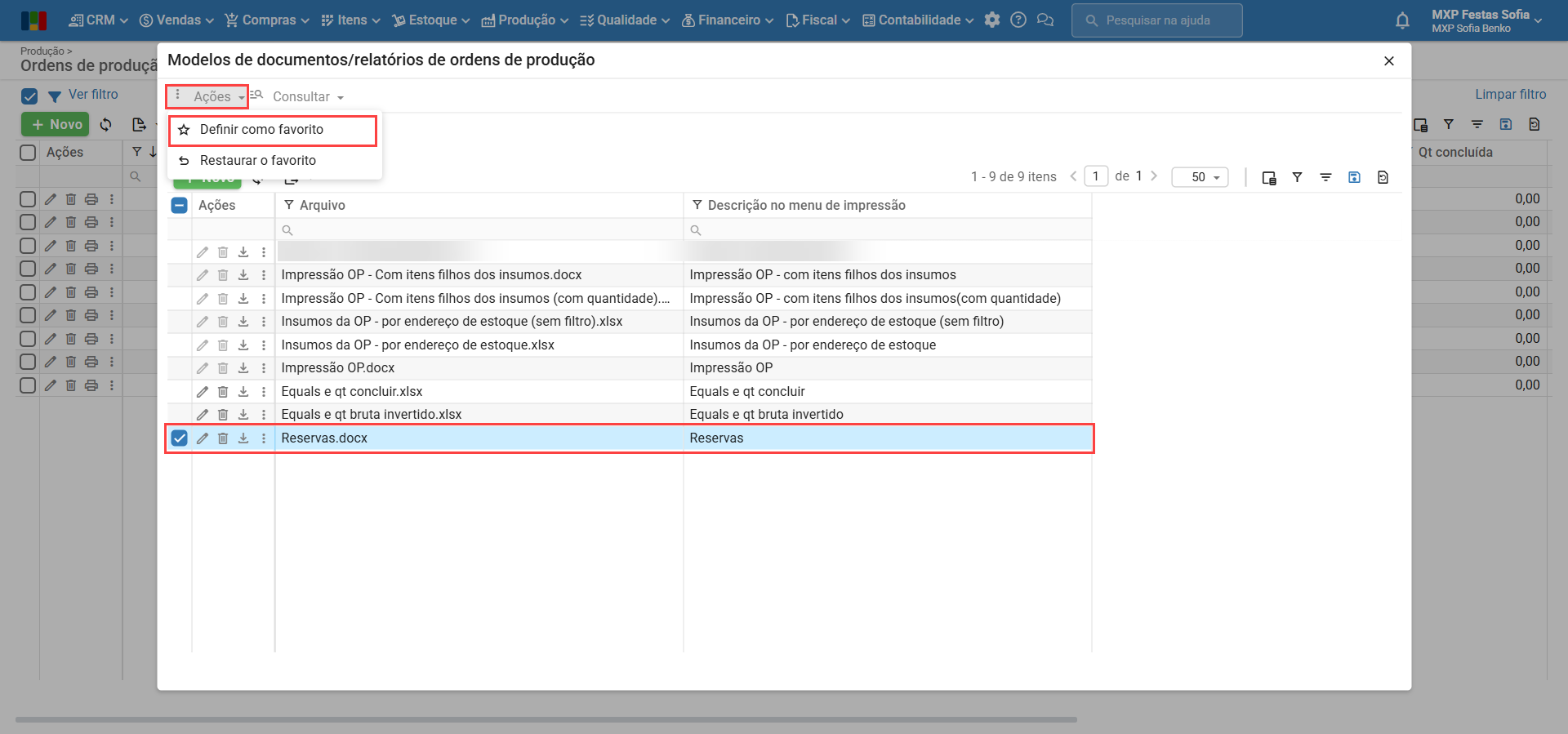Edit the Impressão OP.docx template
1568x734 pixels.
(203, 368)
